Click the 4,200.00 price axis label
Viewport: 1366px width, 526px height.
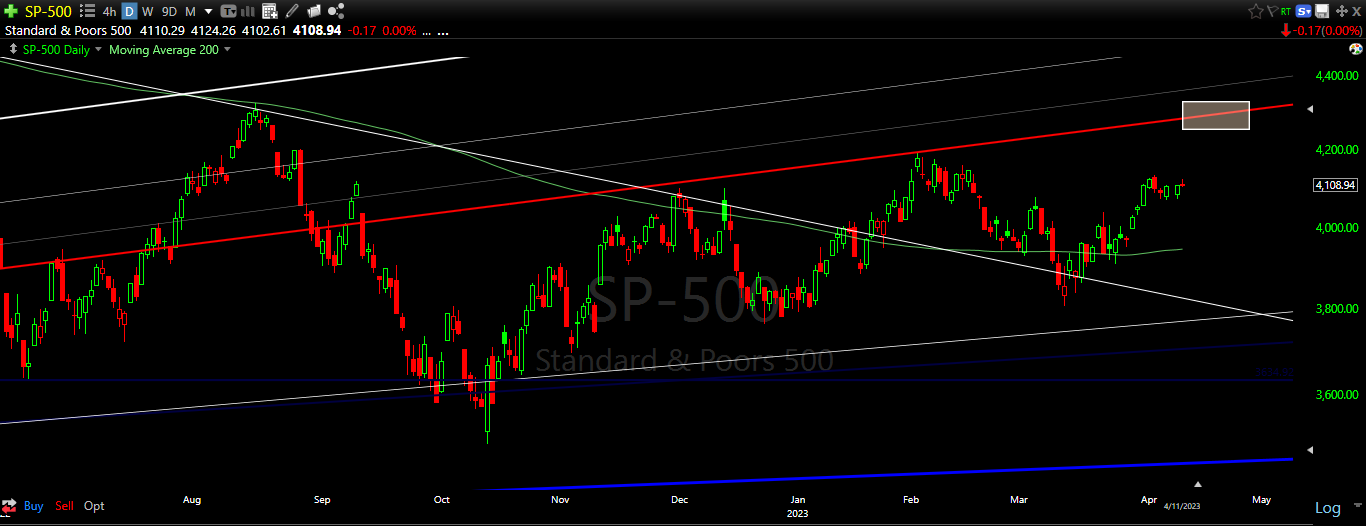1335,149
